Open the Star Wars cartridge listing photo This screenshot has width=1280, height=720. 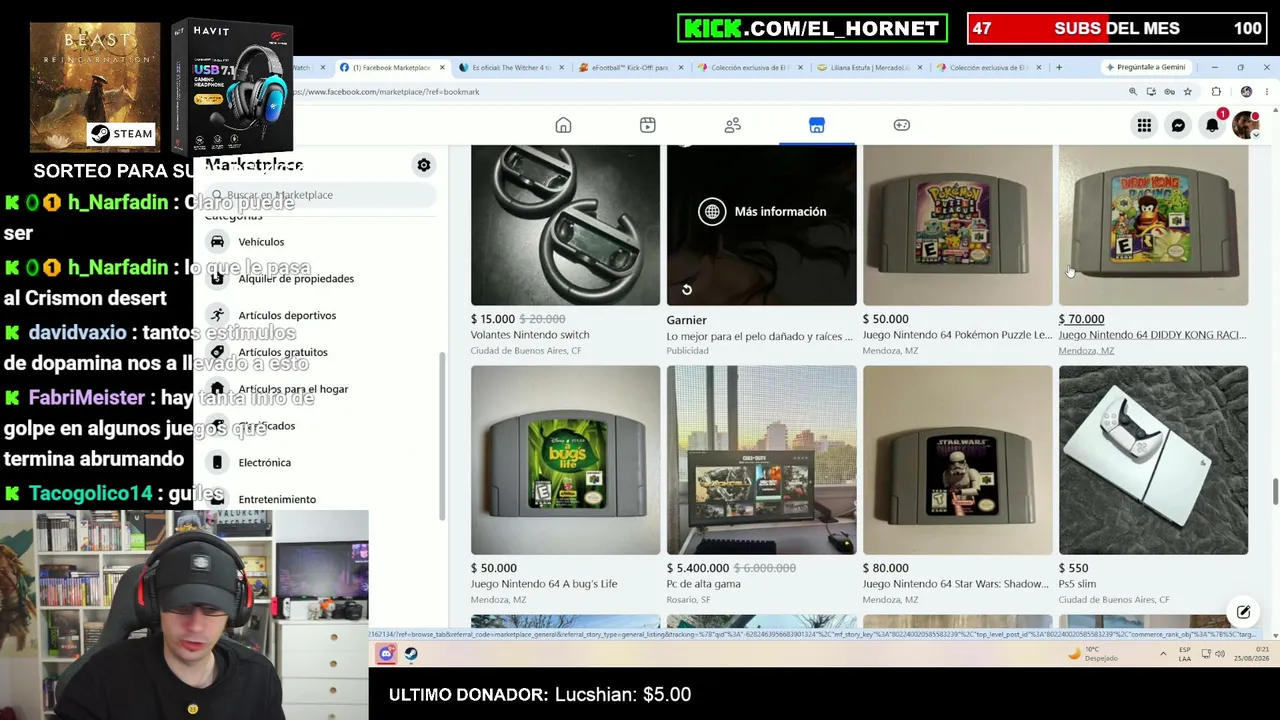pos(958,460)
